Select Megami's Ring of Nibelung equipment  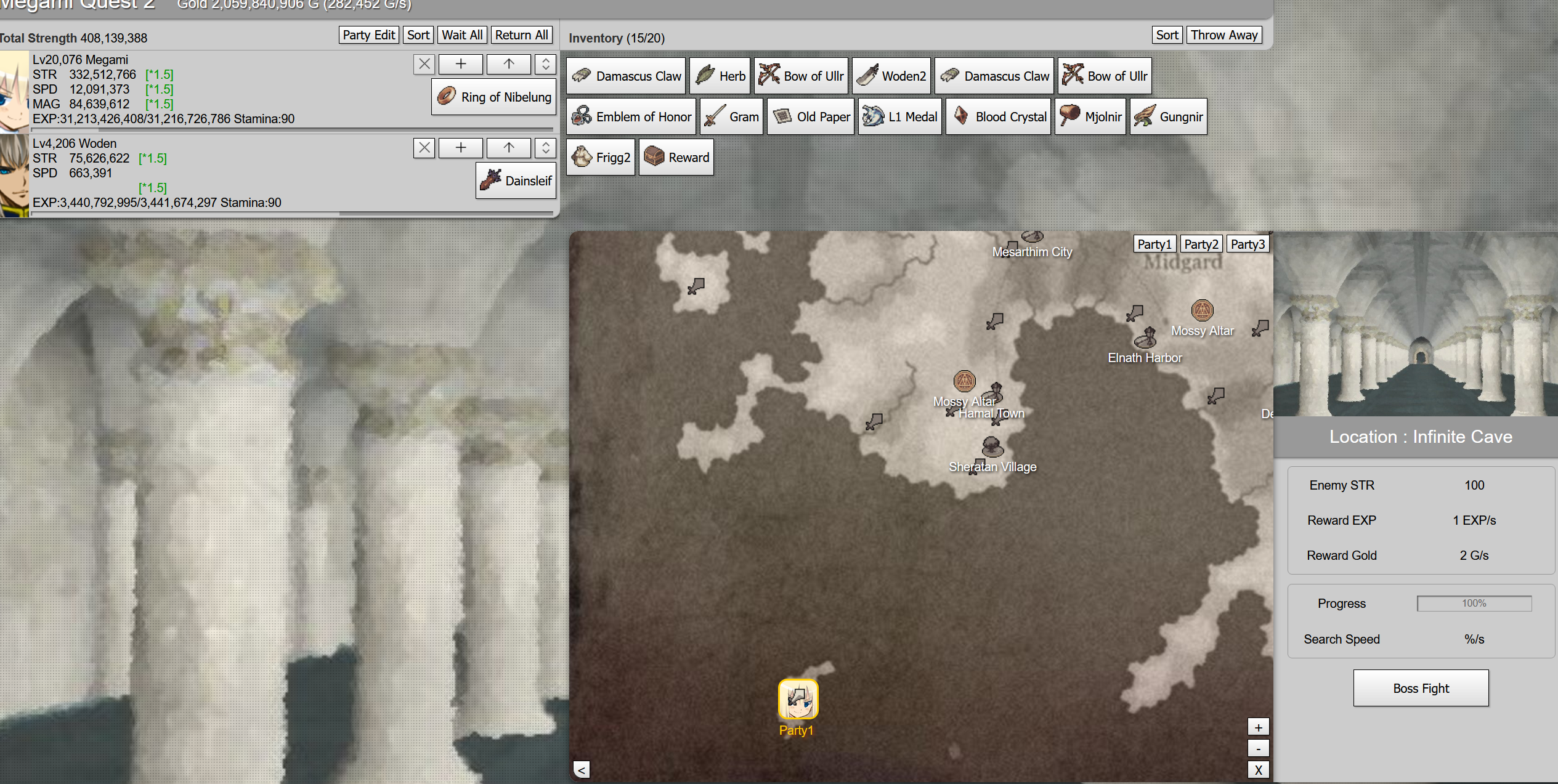(493, 97)
